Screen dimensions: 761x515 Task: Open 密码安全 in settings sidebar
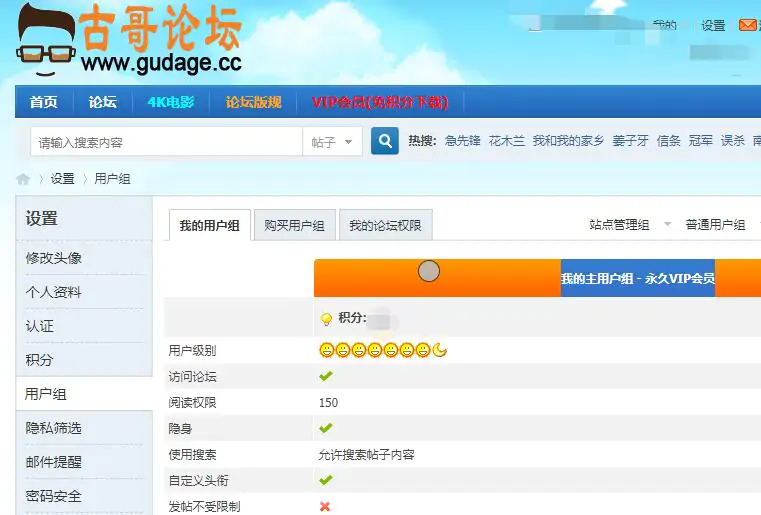(x=54, y=496)
